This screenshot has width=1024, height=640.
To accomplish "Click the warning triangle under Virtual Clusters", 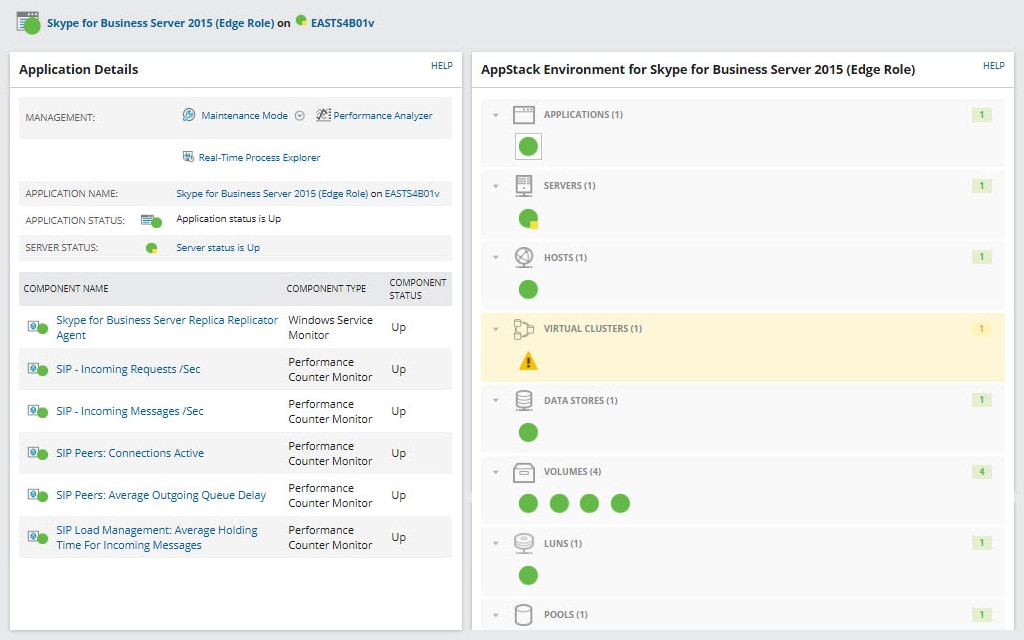I will pyautogui.click(x=528, y=361).
